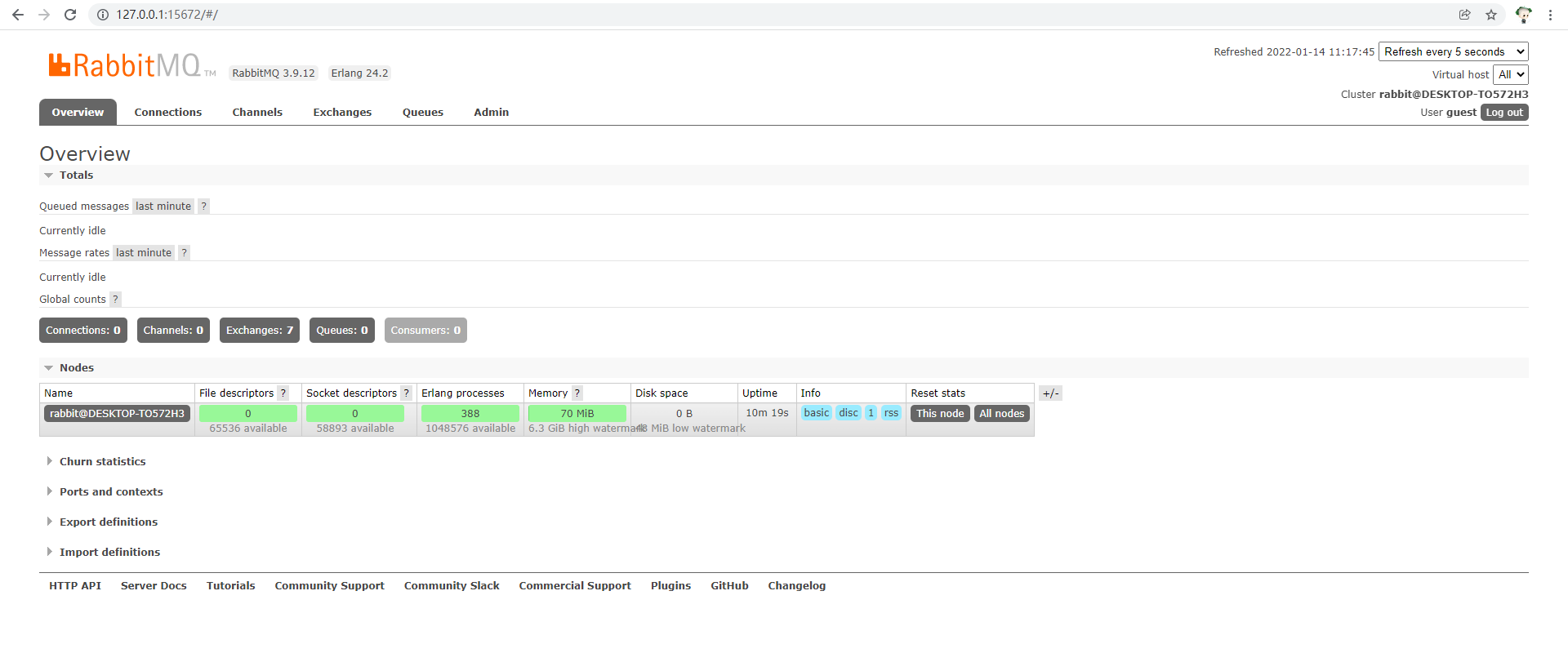
Task: Click the Channels: 0 count button
Action: tap(173, 331)
